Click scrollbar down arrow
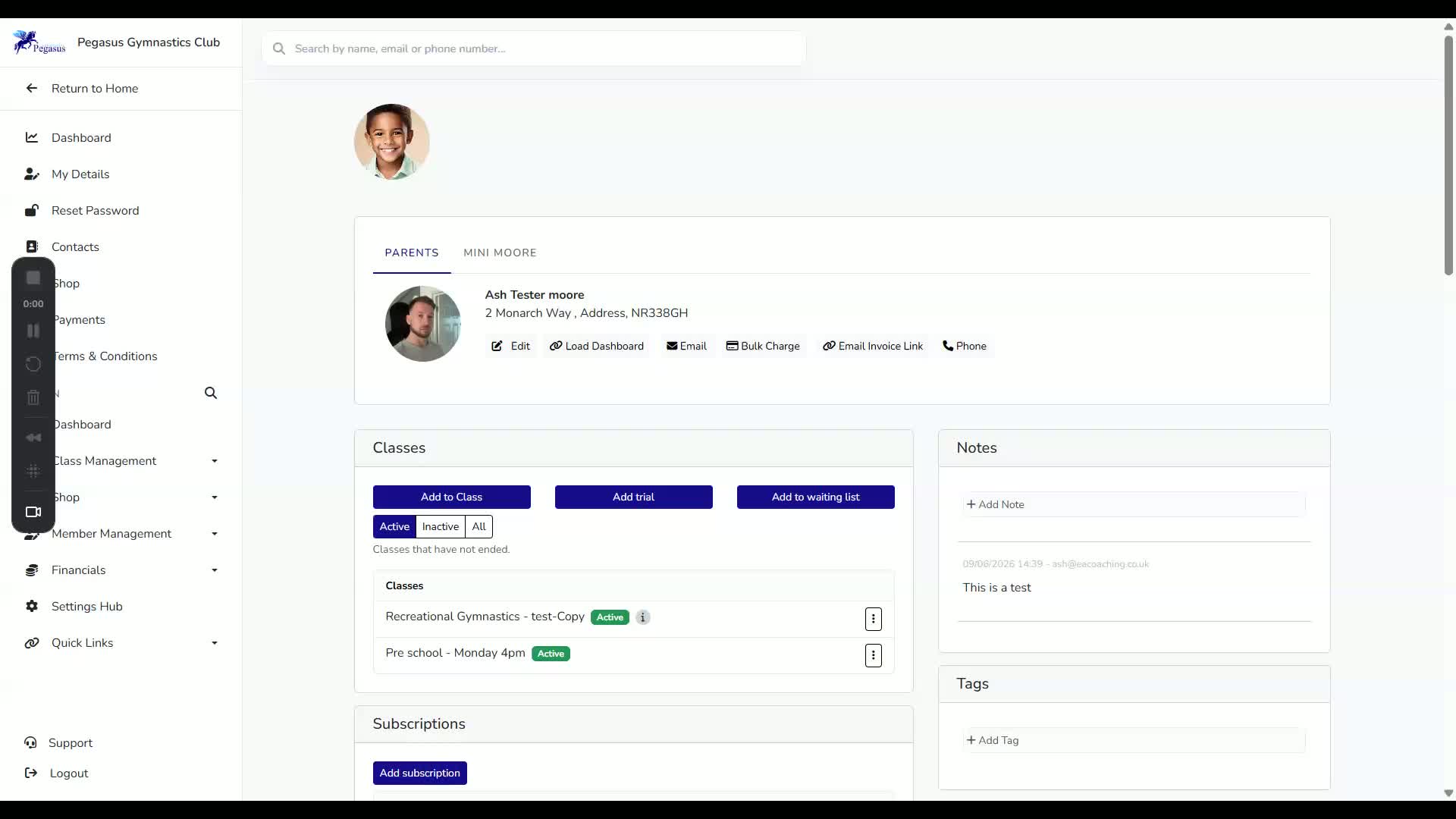The height and width of the screenshot is (819, 1456). [1448, 793]
